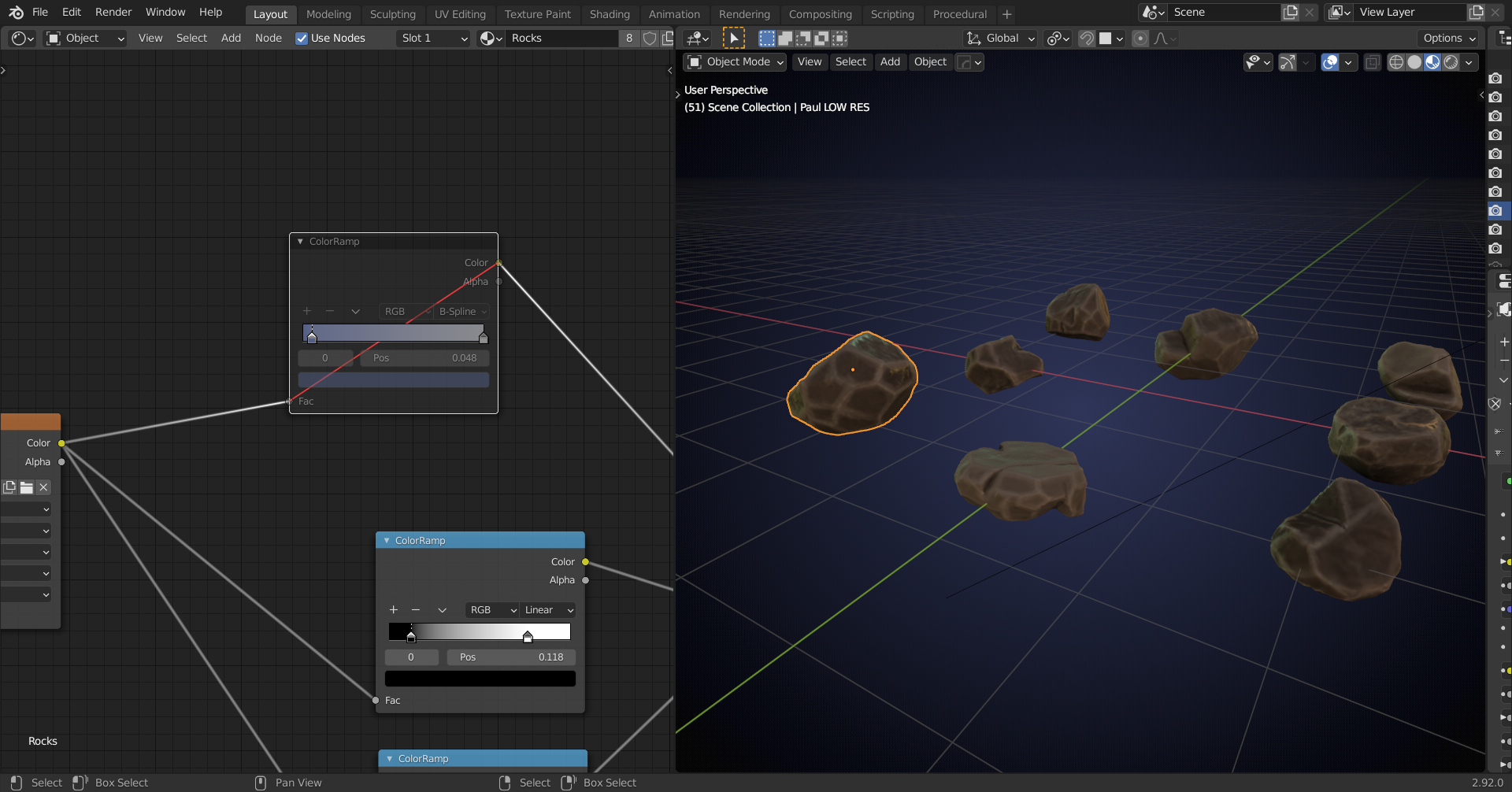Viewport: 1512px width, 792px height.
Task: Click the Blender logo icon
Action: pos(16,13)
